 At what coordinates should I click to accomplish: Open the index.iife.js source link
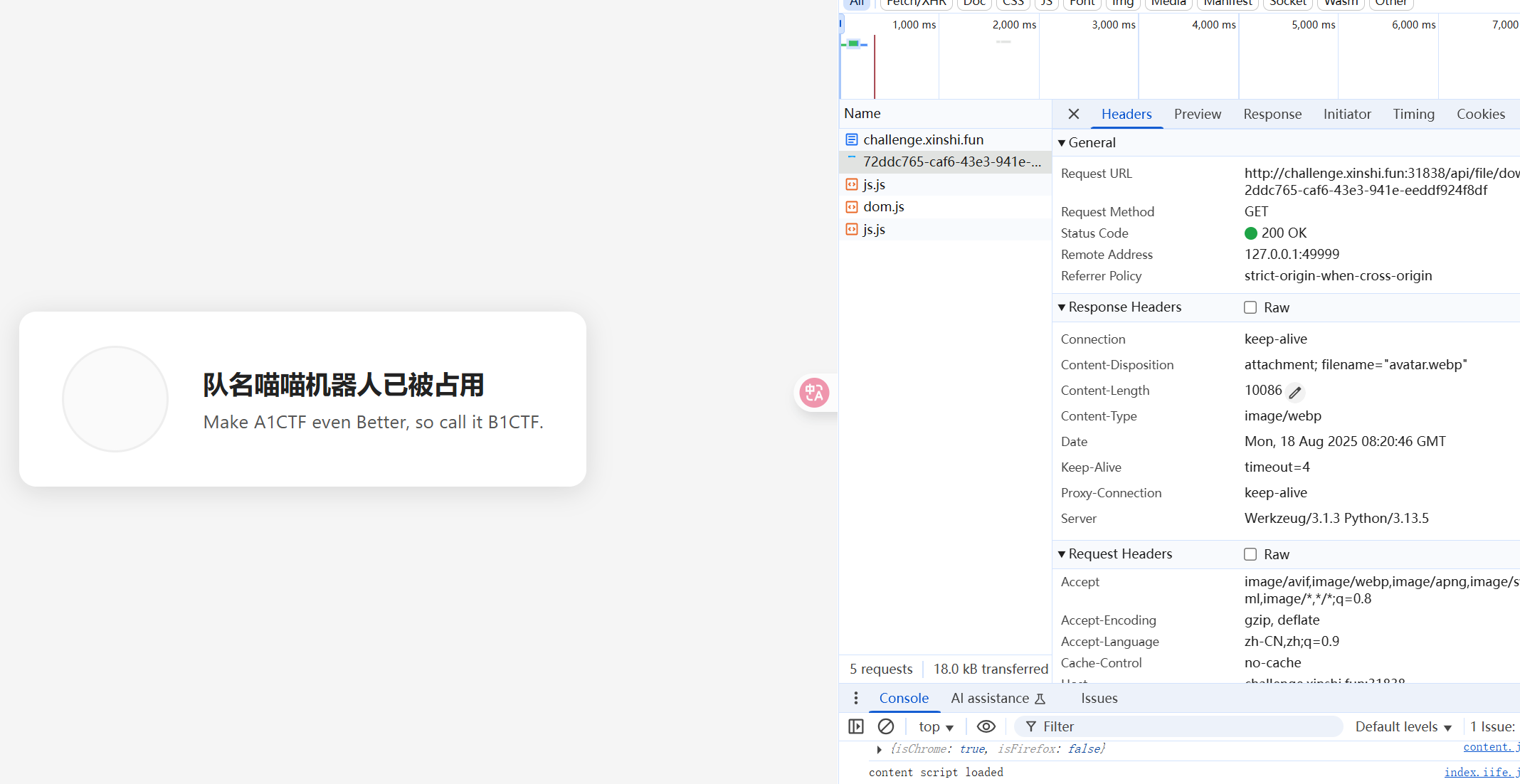1481,772
